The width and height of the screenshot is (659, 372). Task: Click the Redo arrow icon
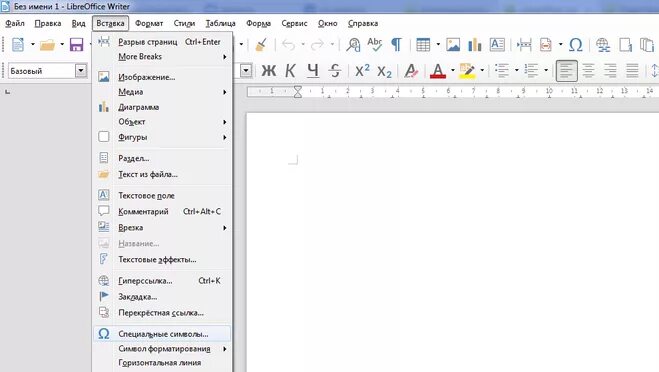317,45
